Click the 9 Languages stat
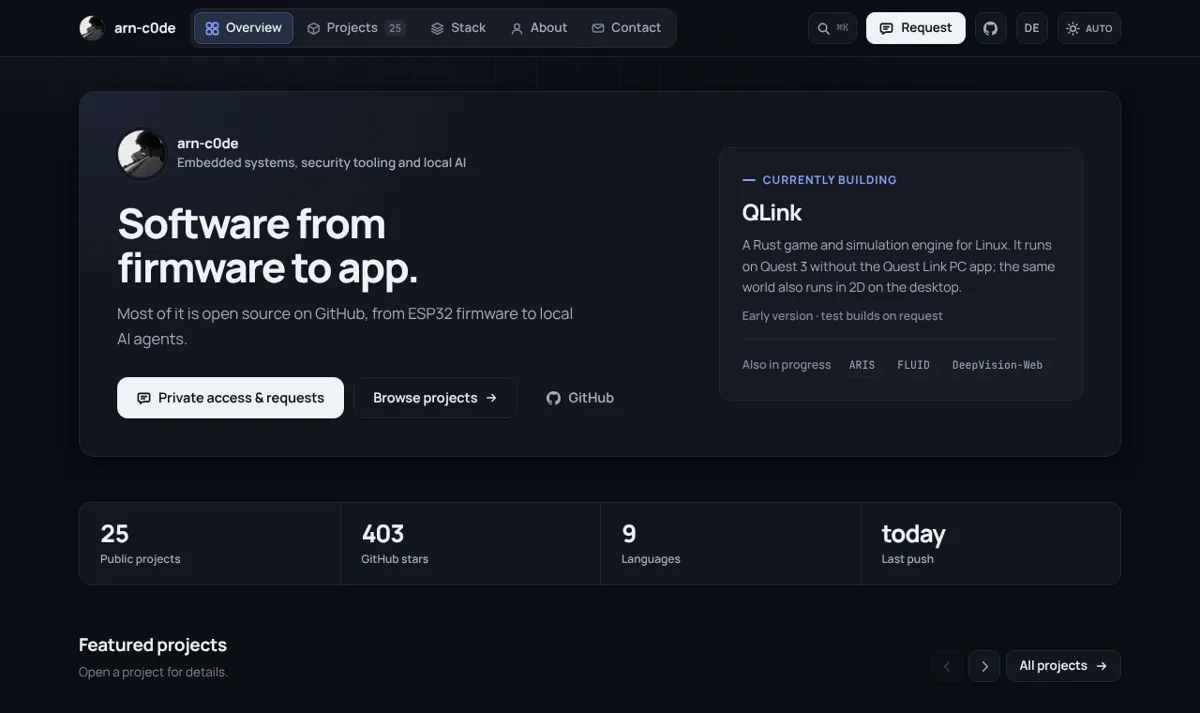Screen dimensions: 1200x713 coord(731,543)
